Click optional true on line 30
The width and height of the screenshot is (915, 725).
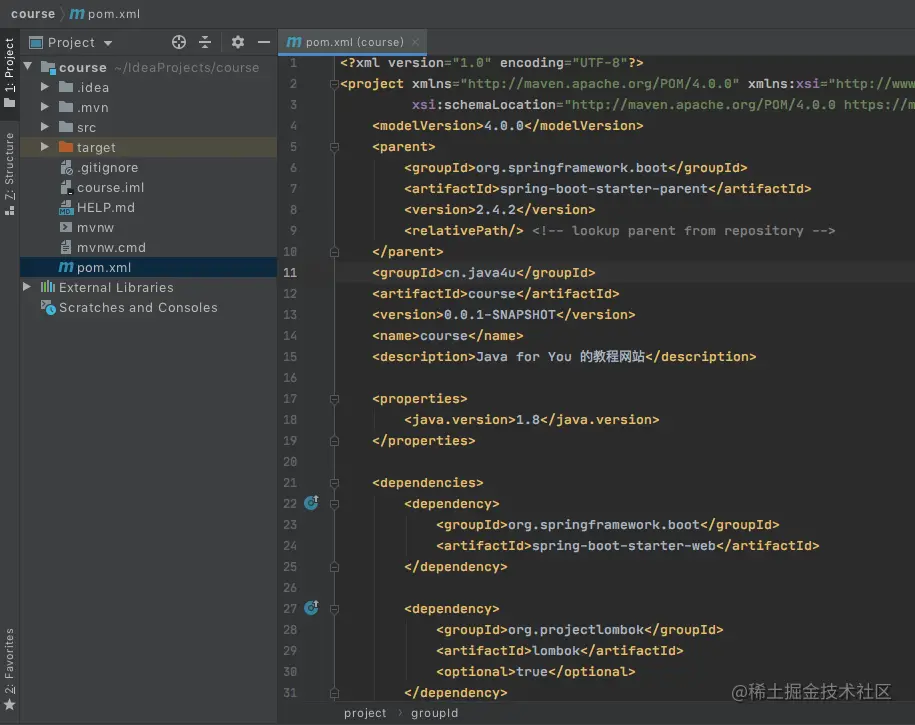pyautogui.click(x=536, y=672)
